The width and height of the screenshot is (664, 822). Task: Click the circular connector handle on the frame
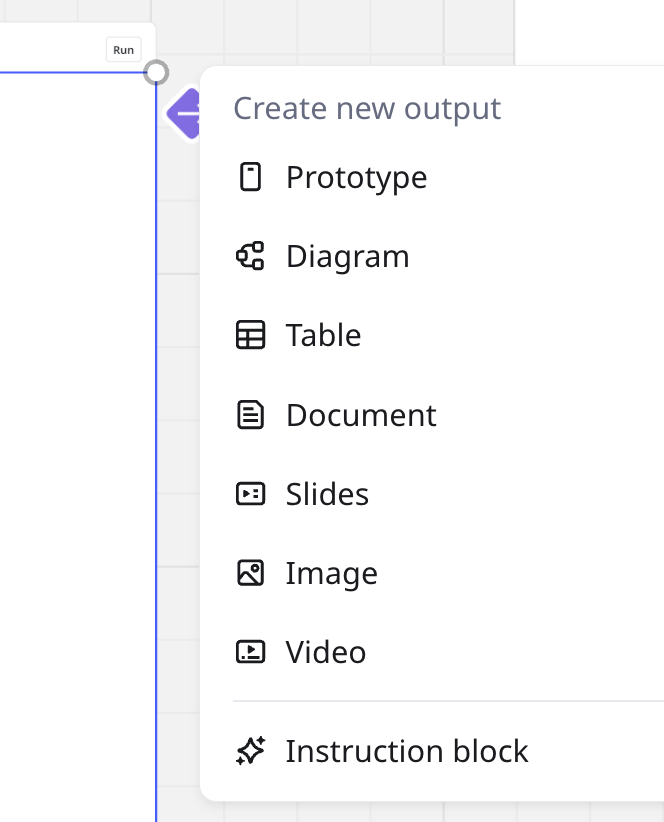(156, 72)
